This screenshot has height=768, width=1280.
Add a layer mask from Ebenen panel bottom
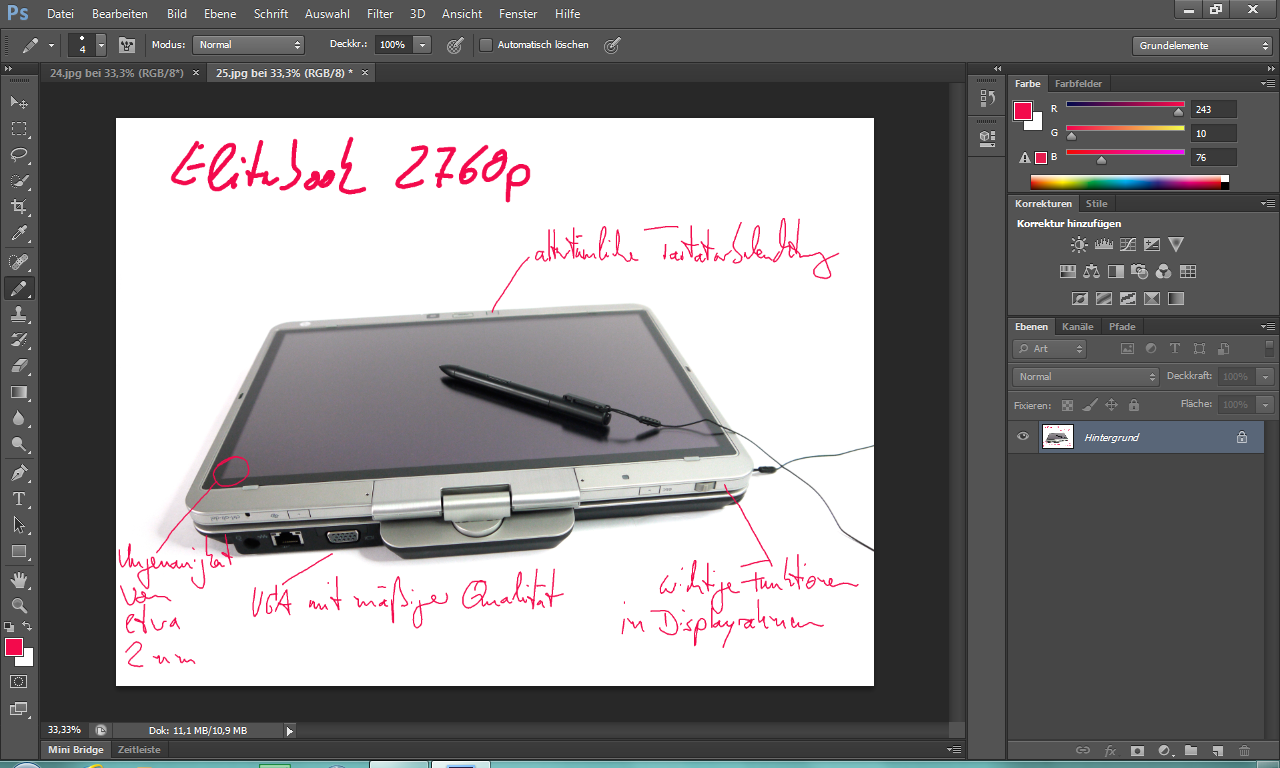[x=1137, y=750]
